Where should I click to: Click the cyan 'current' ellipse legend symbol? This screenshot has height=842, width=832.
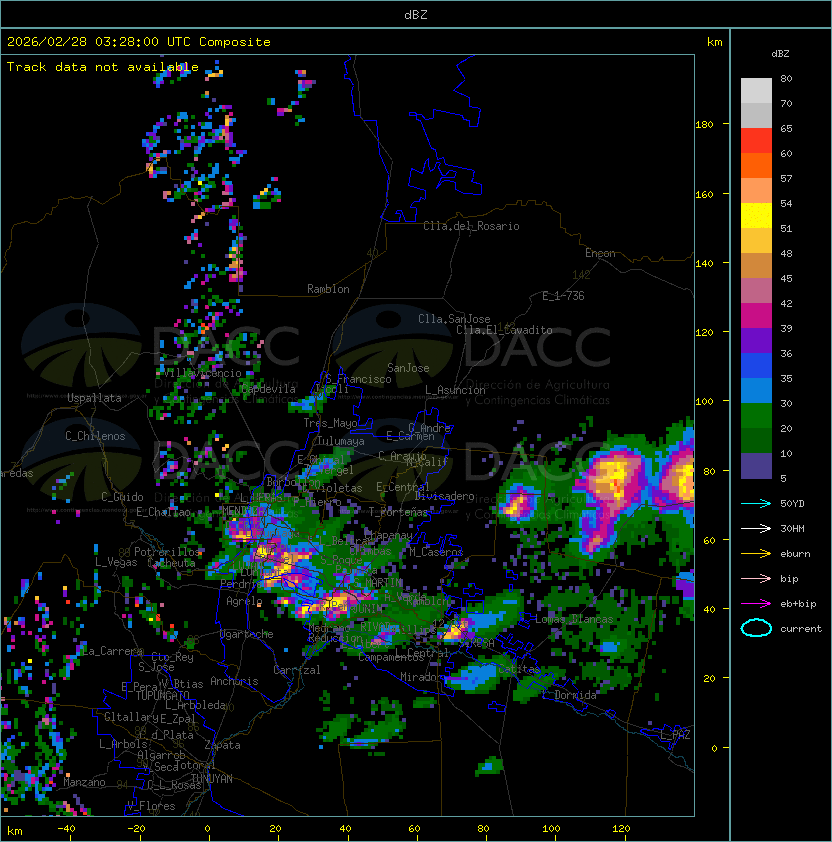coord(756,628)
